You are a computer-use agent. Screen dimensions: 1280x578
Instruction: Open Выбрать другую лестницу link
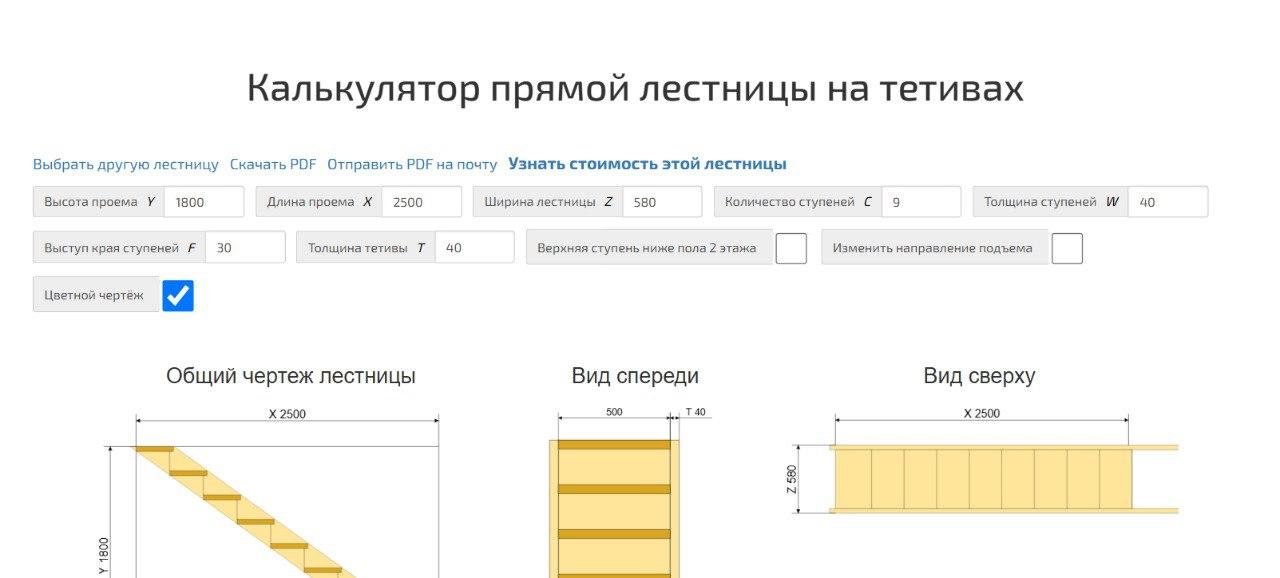click(x=125, y=163)
